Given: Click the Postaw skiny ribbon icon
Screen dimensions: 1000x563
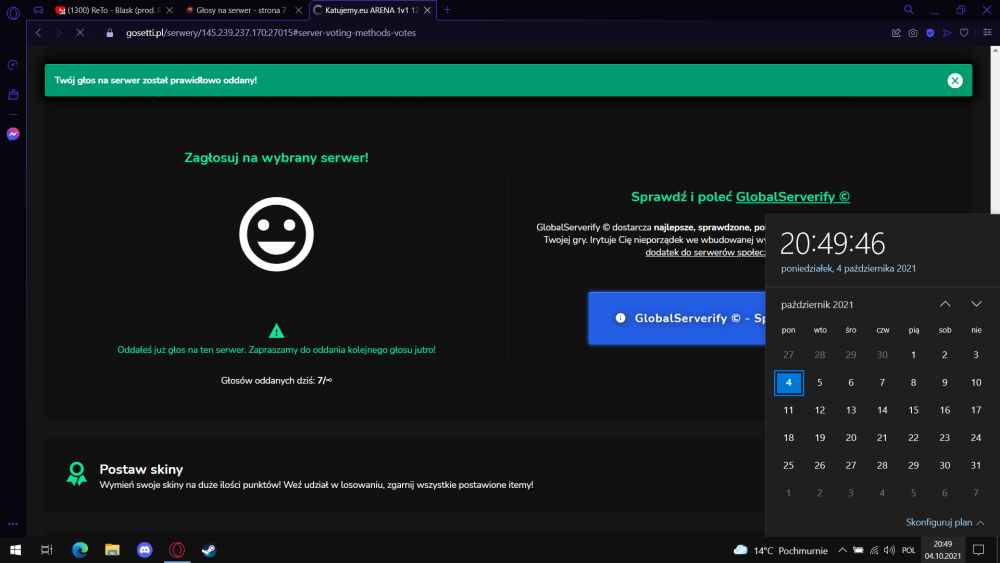Looking at the screenshot, I should pos(77,474).
